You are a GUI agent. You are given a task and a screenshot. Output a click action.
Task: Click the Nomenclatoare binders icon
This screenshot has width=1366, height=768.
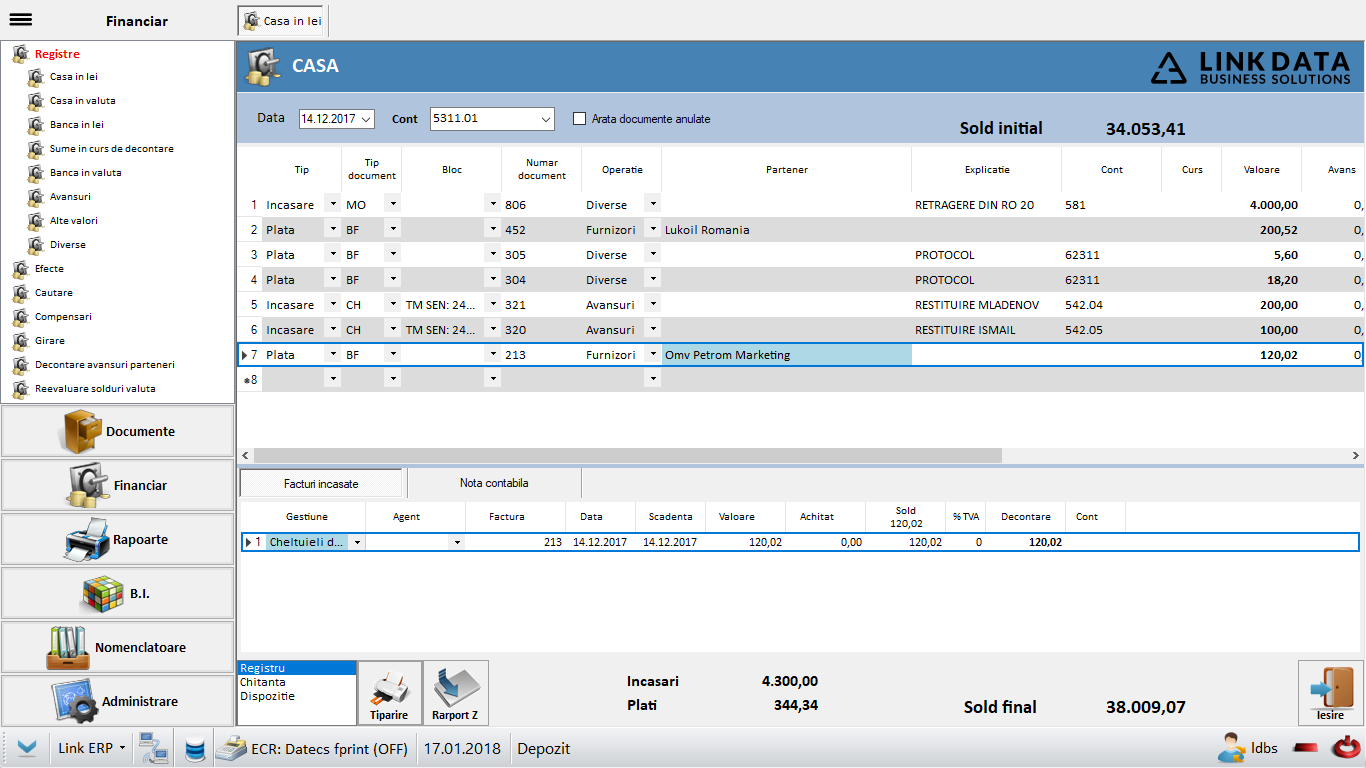pyautogui.click(x=68, y=647)
